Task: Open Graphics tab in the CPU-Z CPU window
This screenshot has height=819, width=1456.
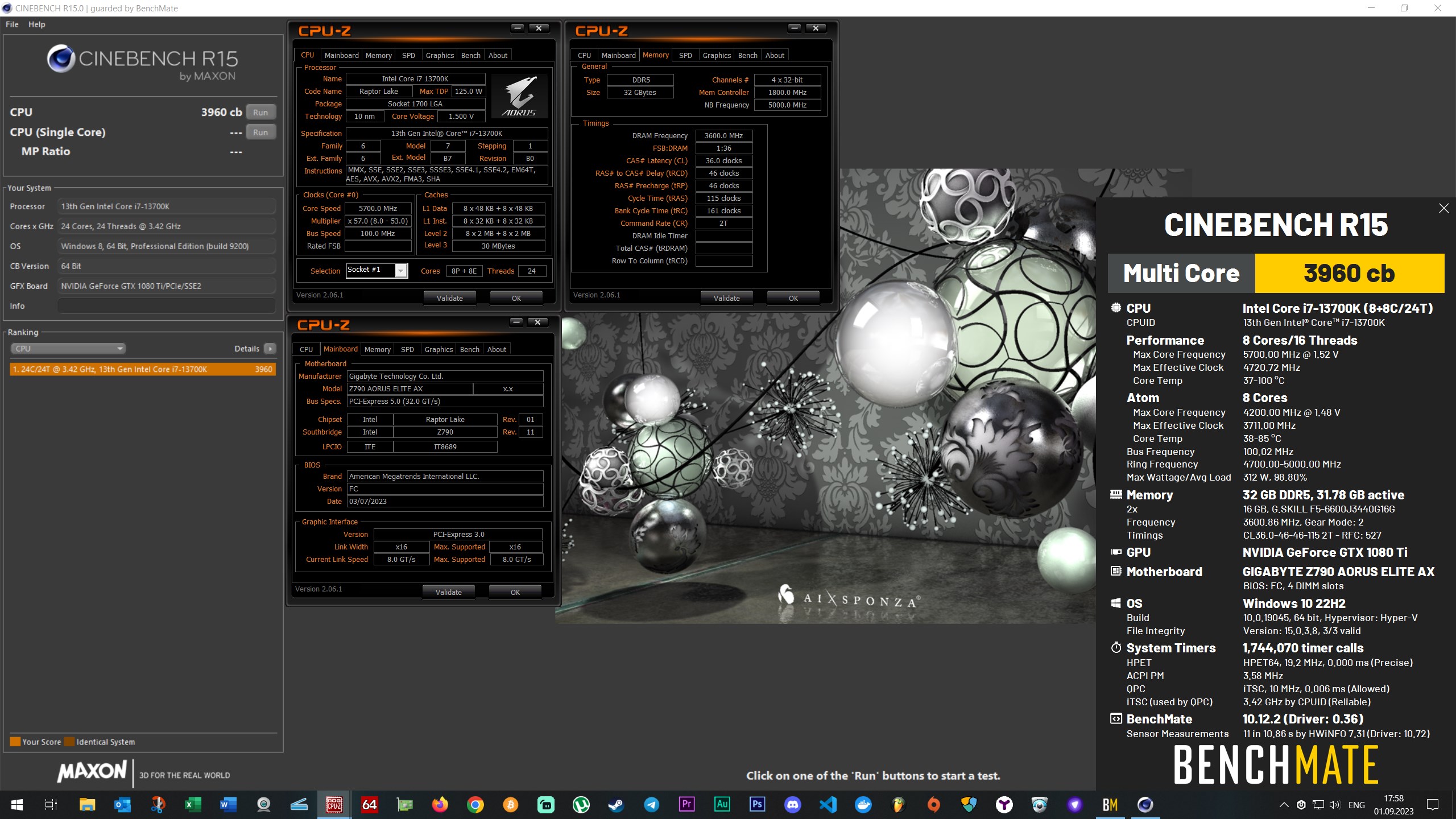Action: (440, 55)
